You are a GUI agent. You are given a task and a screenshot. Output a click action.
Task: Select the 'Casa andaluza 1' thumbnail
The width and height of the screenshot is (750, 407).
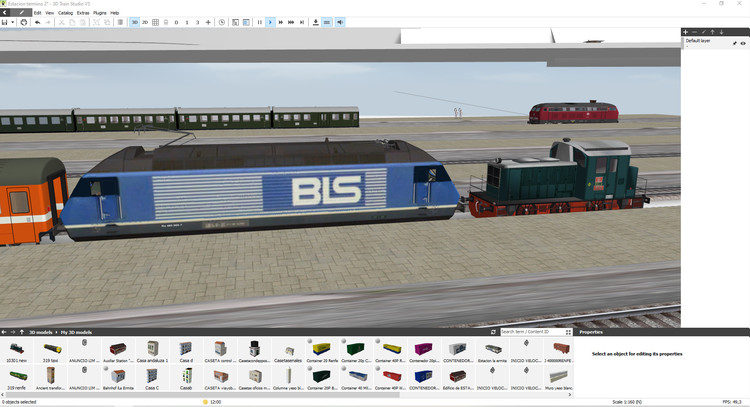(153, 351)
